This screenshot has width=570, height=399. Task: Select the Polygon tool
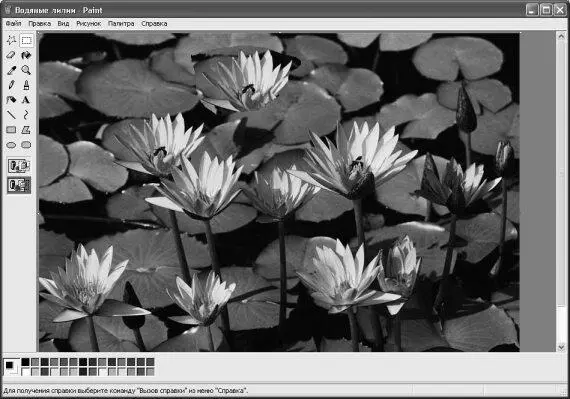26,130
